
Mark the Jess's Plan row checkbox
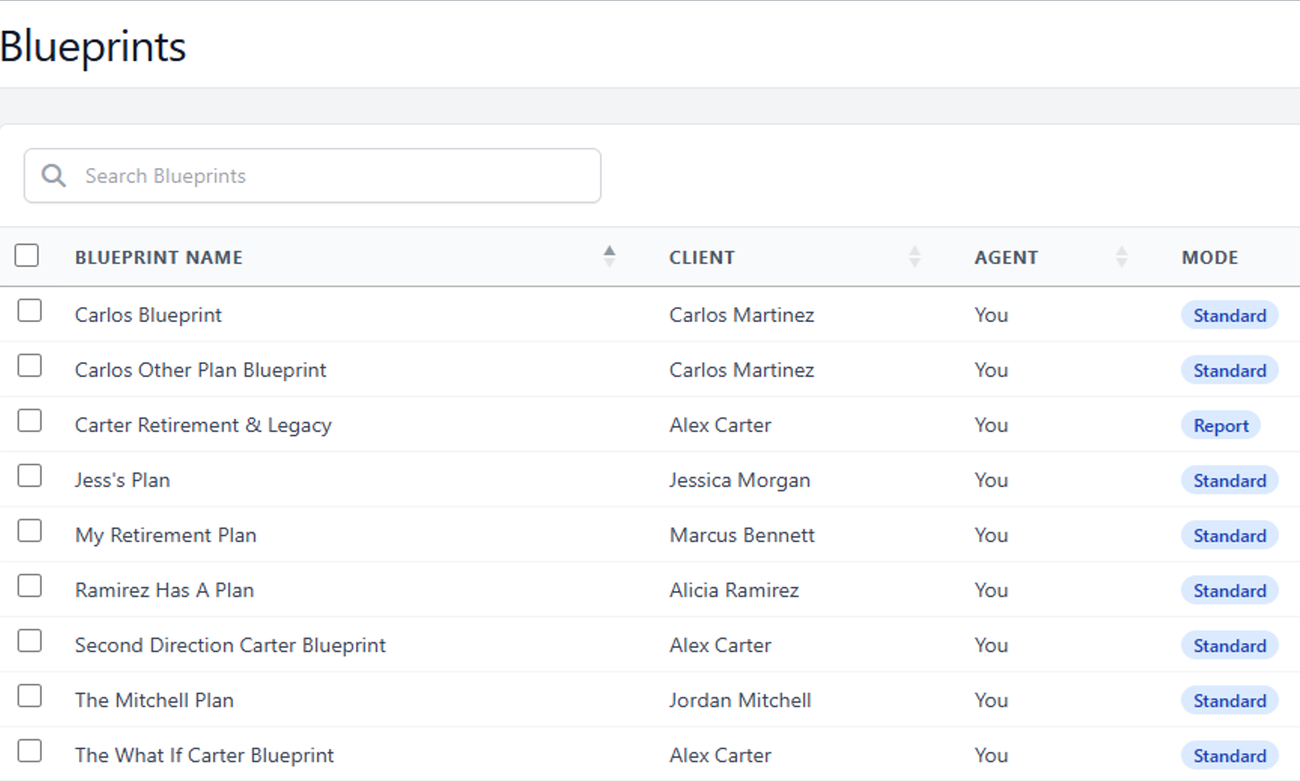tap(30, 476)
